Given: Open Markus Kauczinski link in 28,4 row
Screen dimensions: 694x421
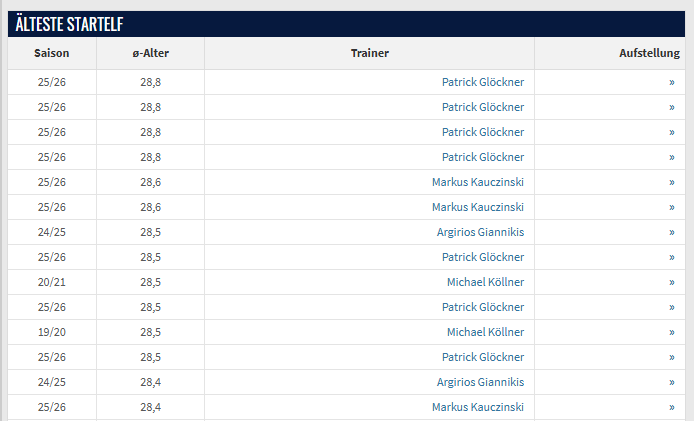Looking at the screenshot, I should point(478,407).
